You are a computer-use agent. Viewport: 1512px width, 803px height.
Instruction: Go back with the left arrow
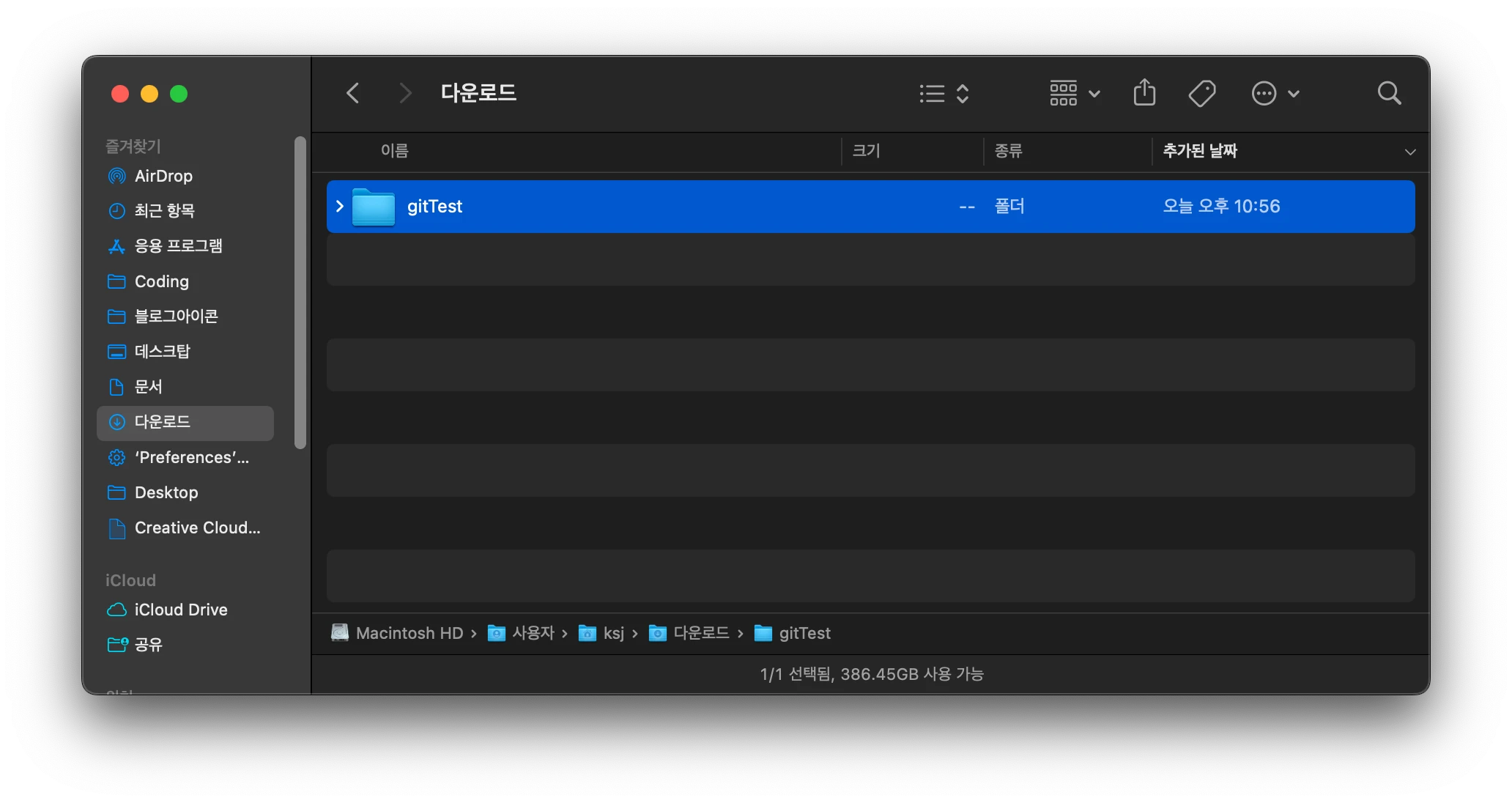[x=353, y=93]
